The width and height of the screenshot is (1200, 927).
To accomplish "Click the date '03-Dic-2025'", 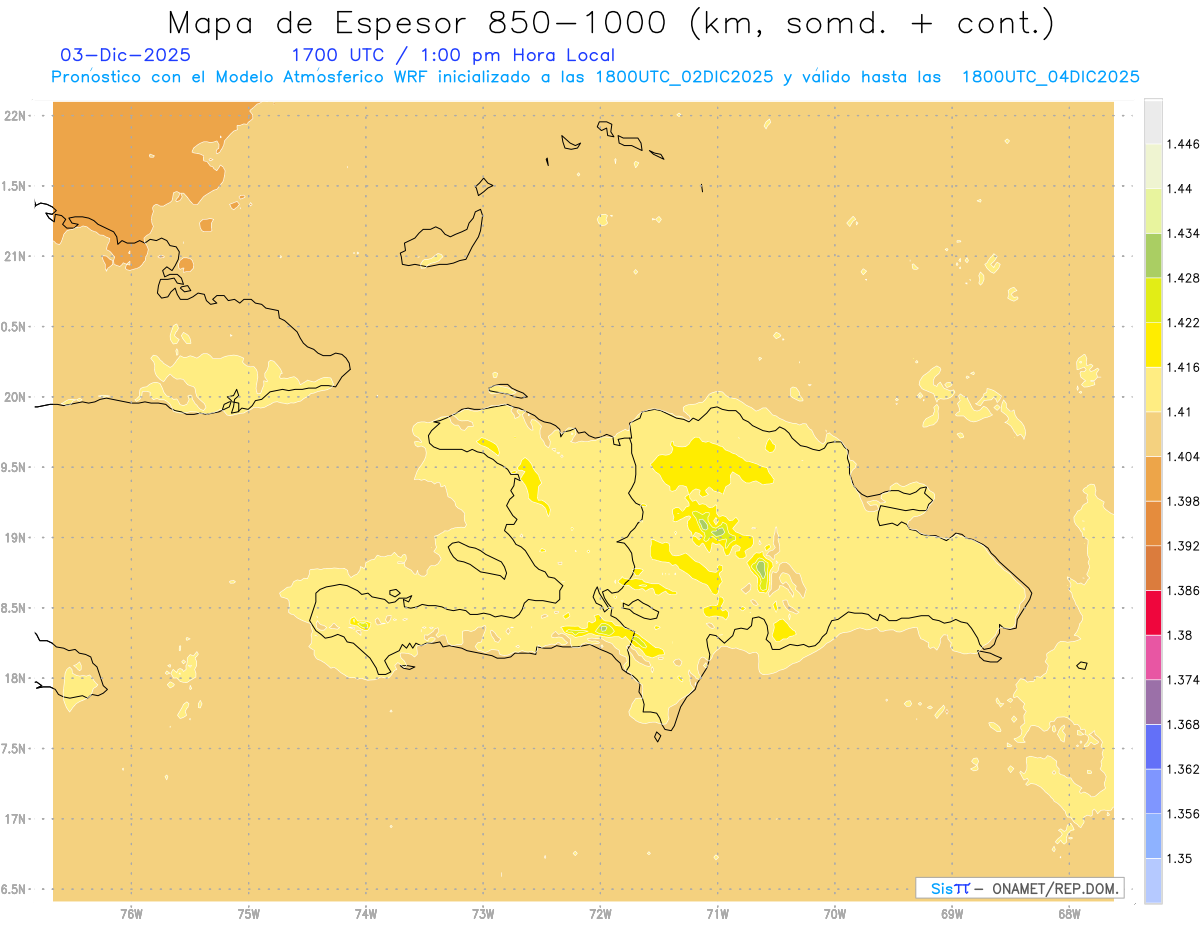I will tap(126, 55).
